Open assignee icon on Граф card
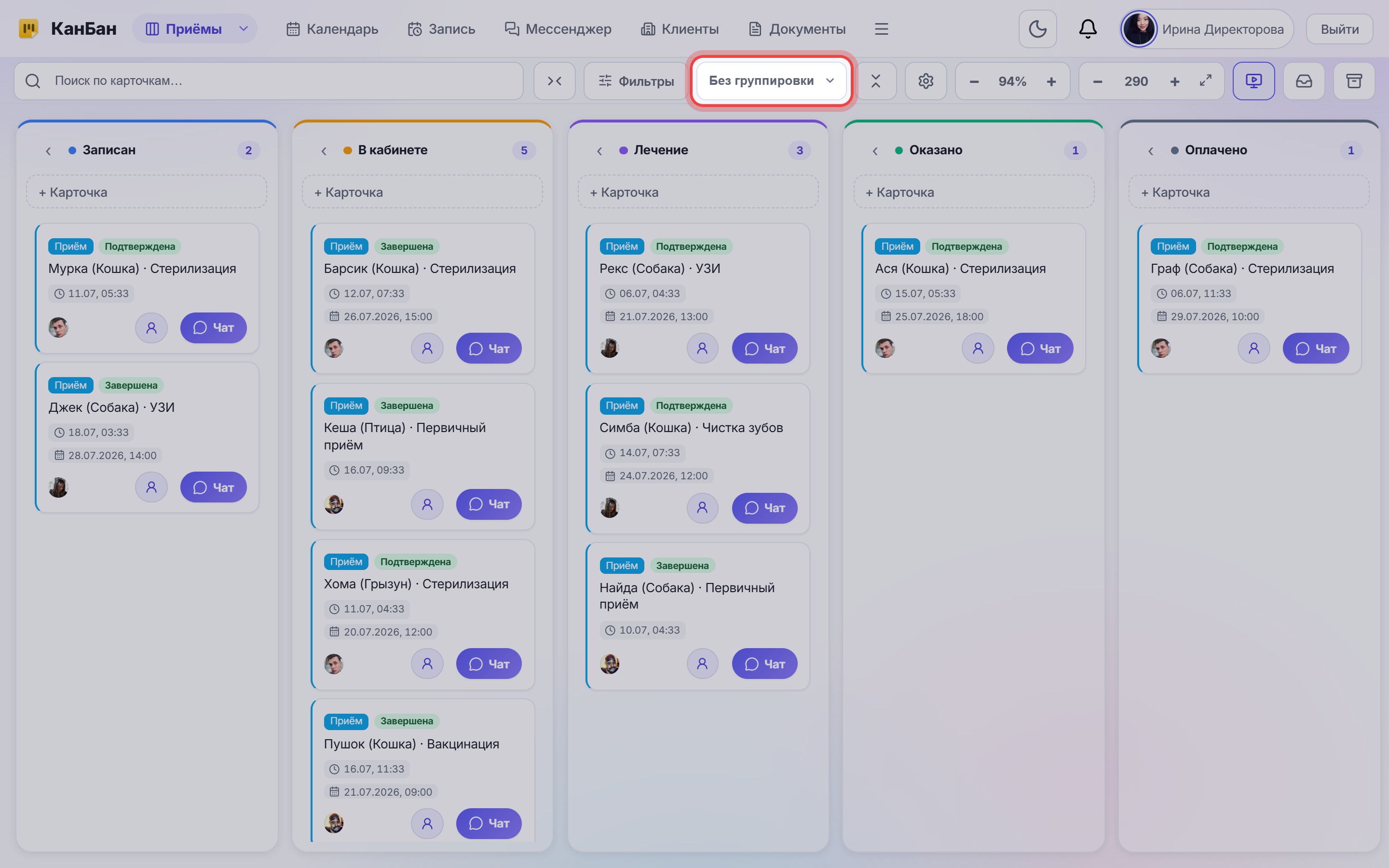Image resolution: width=1389 pixels, height=868 pixels. pyautogui.click(x=1253, y=349)
